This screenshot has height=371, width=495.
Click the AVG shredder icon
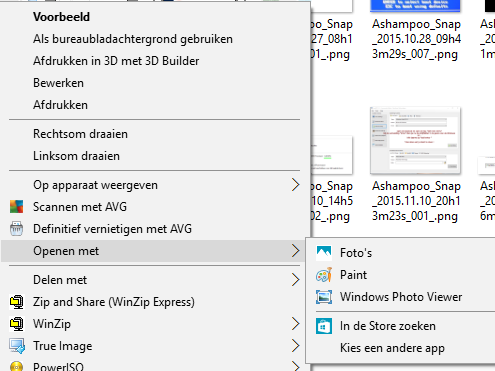point(16,229)
